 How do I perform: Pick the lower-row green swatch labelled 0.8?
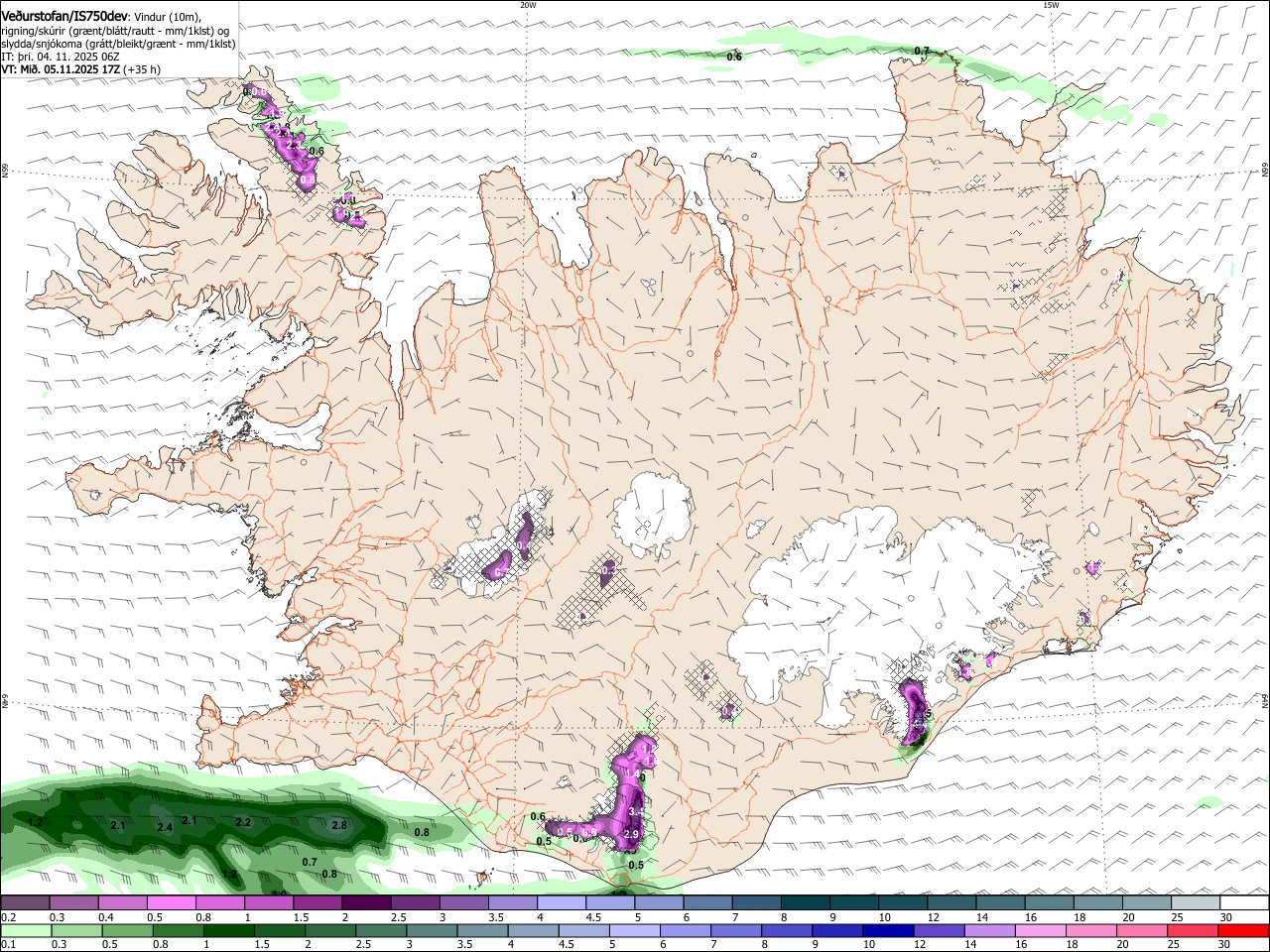tap(177, 931)
